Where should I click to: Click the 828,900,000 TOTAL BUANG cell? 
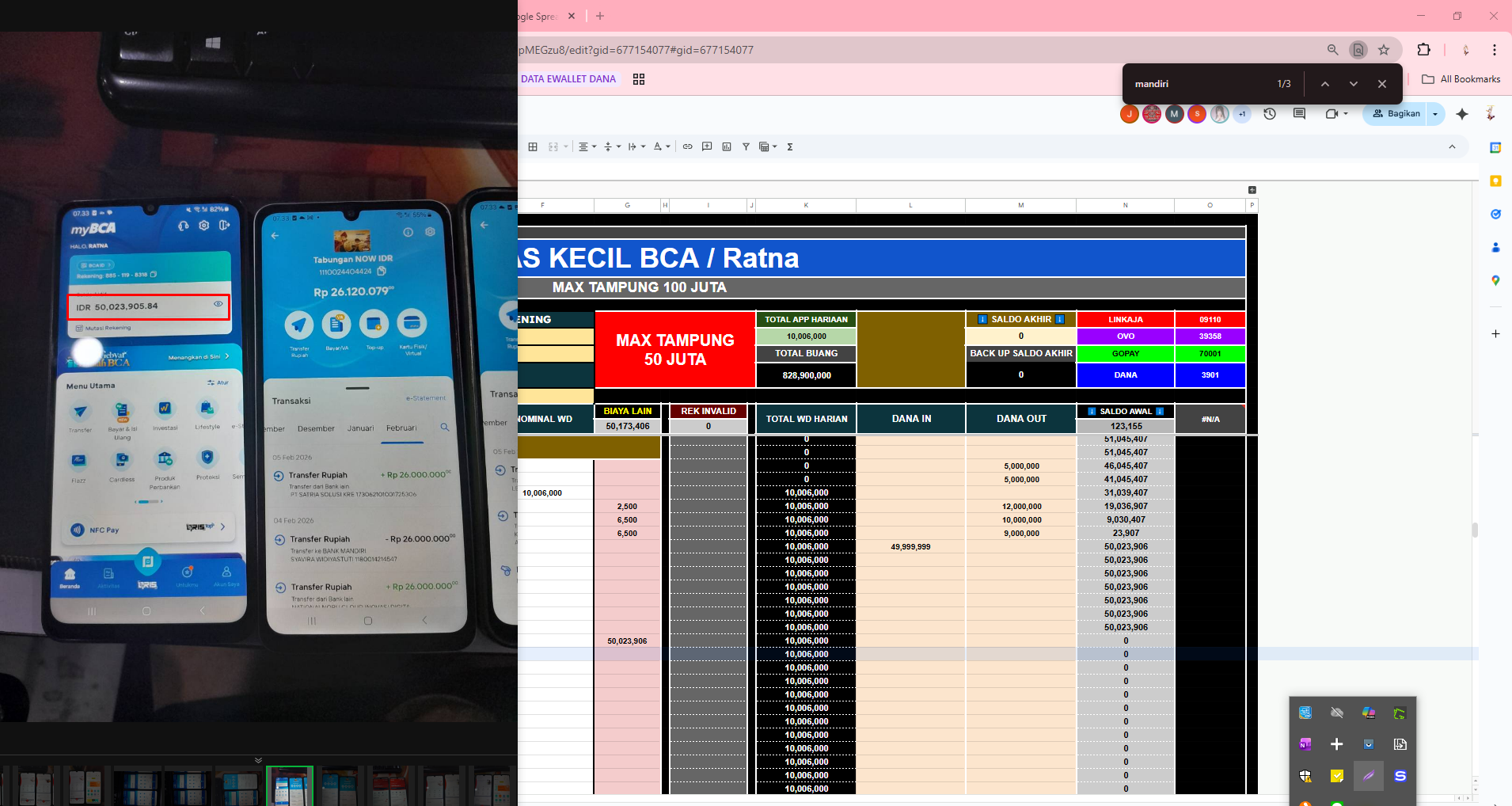[807, 375]
